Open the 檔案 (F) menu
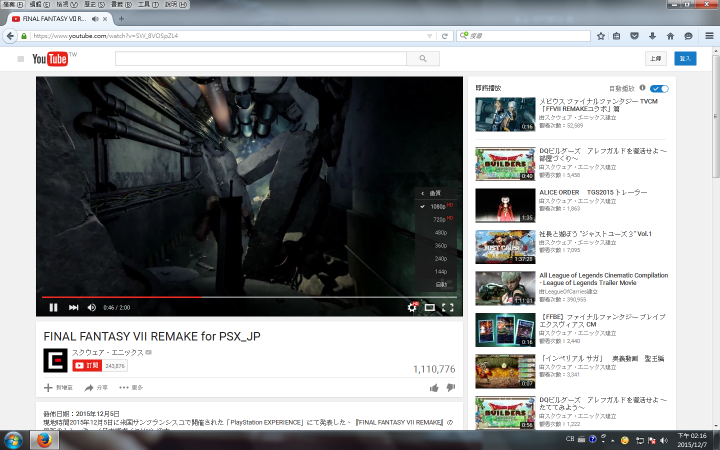The height and width of the screenshot is (450, 720). coord(13,5)
